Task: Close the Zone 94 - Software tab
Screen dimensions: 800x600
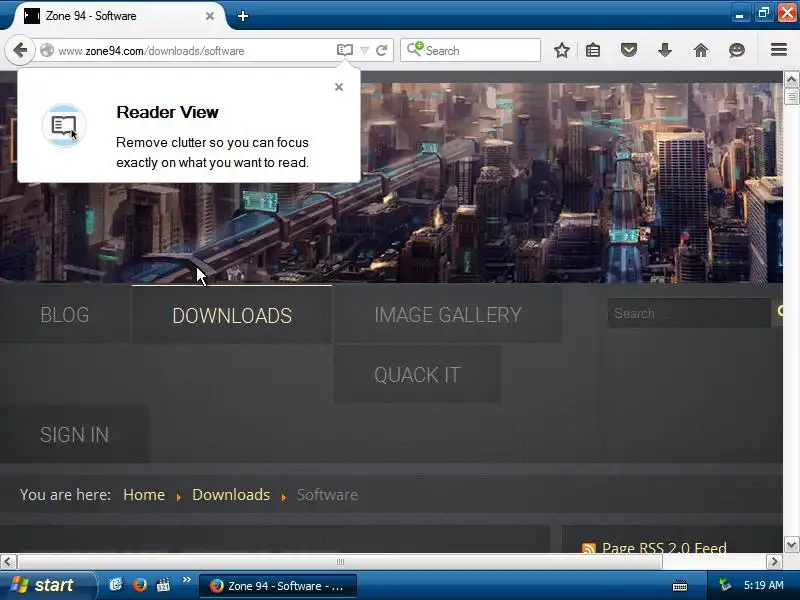Action: pyautogui.click(x=210, y=16)
